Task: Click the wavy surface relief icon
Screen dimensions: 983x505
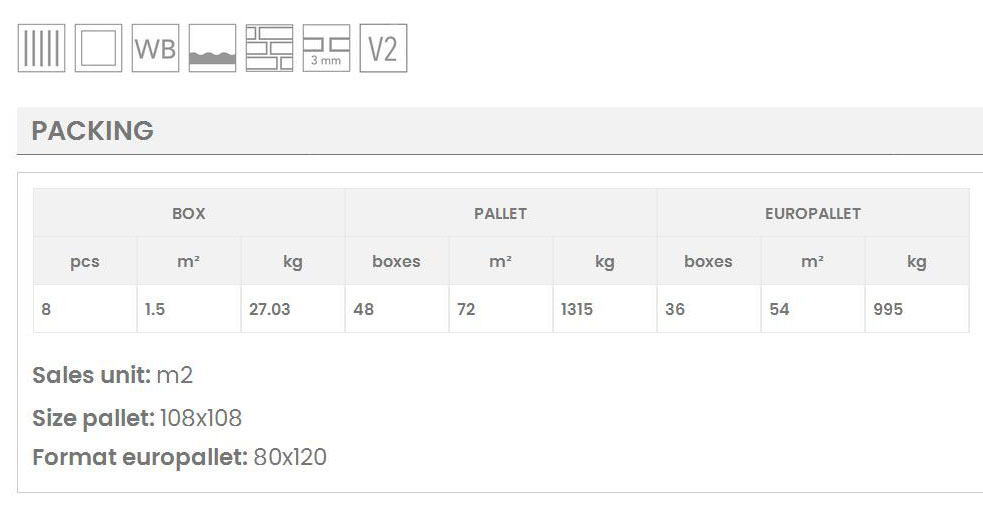Action: pos(212,49)
